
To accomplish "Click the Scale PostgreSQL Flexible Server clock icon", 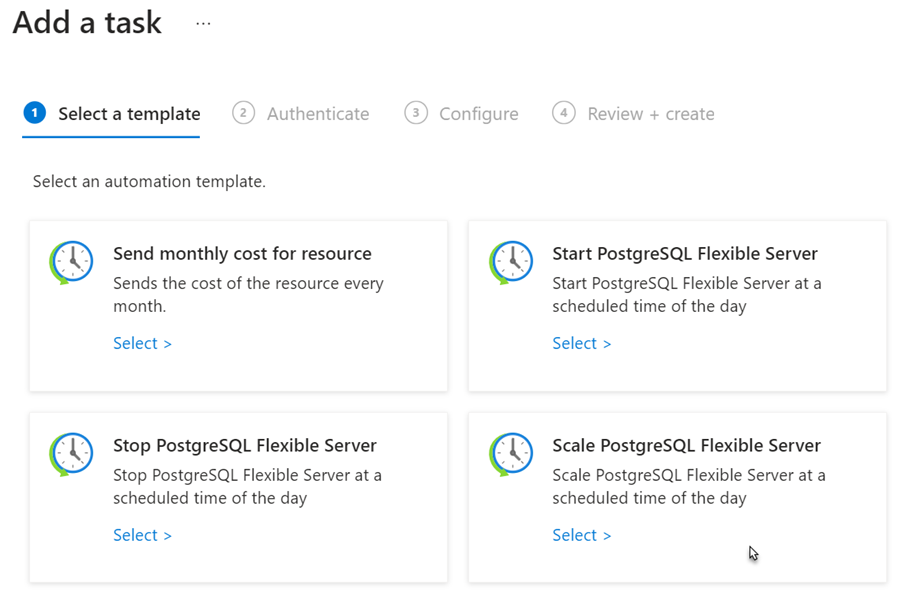I will click(510, 455).
